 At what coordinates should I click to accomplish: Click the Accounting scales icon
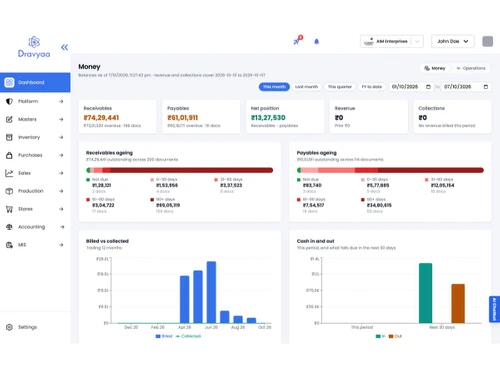[x=9, y=227]
